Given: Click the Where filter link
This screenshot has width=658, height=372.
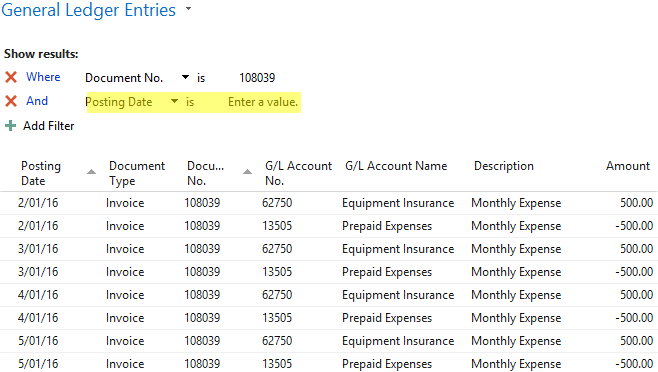Looking at the screenshot, I should (x=43, y=77).
